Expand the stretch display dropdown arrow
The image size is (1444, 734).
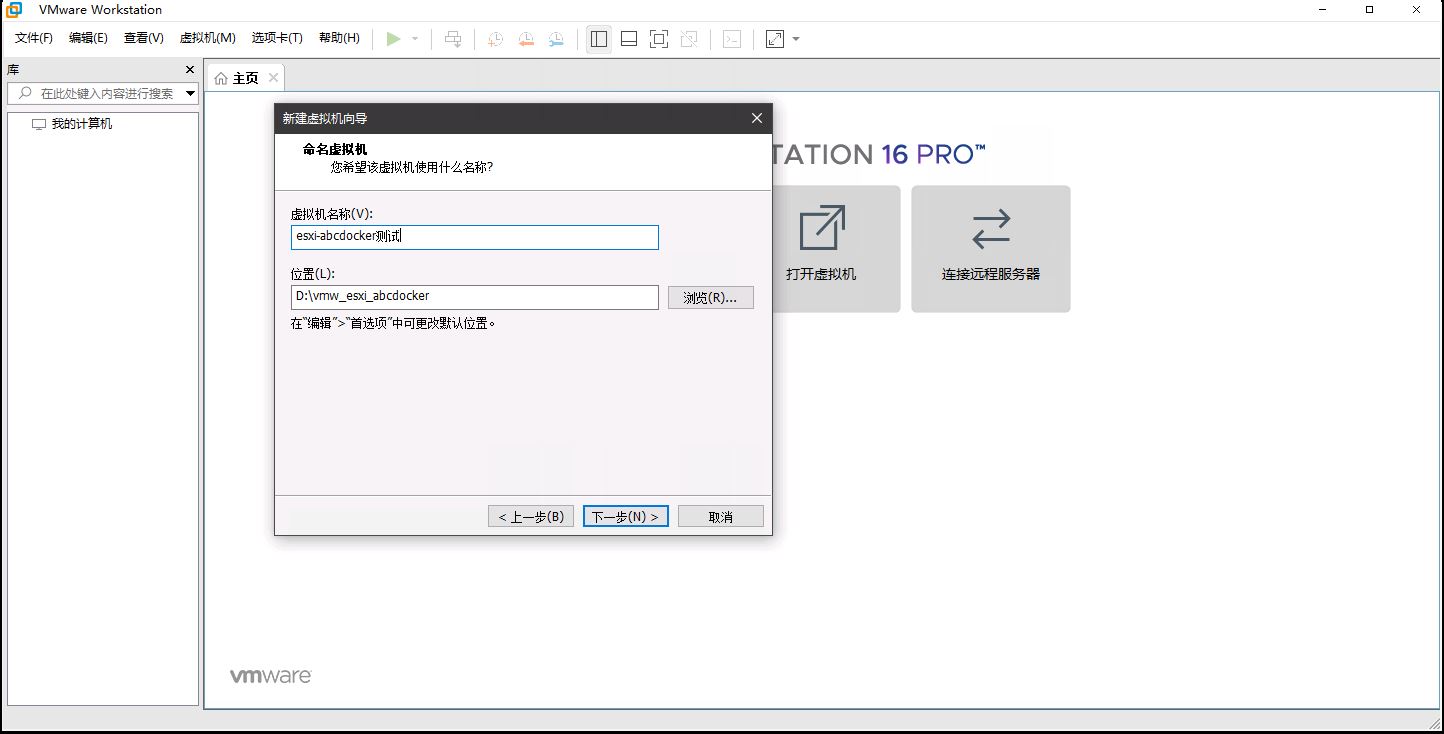point(796,39)
